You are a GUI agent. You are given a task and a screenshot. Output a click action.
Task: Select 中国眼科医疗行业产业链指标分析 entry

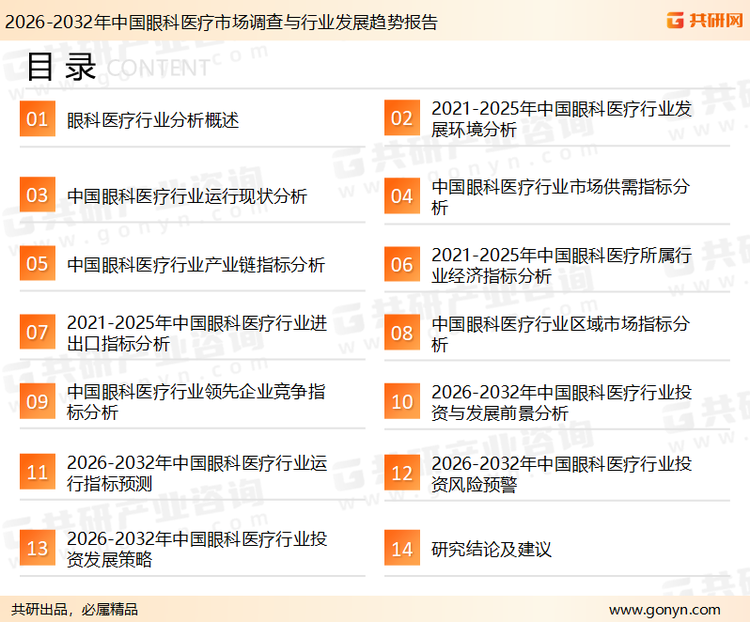[x=196, y=265]
